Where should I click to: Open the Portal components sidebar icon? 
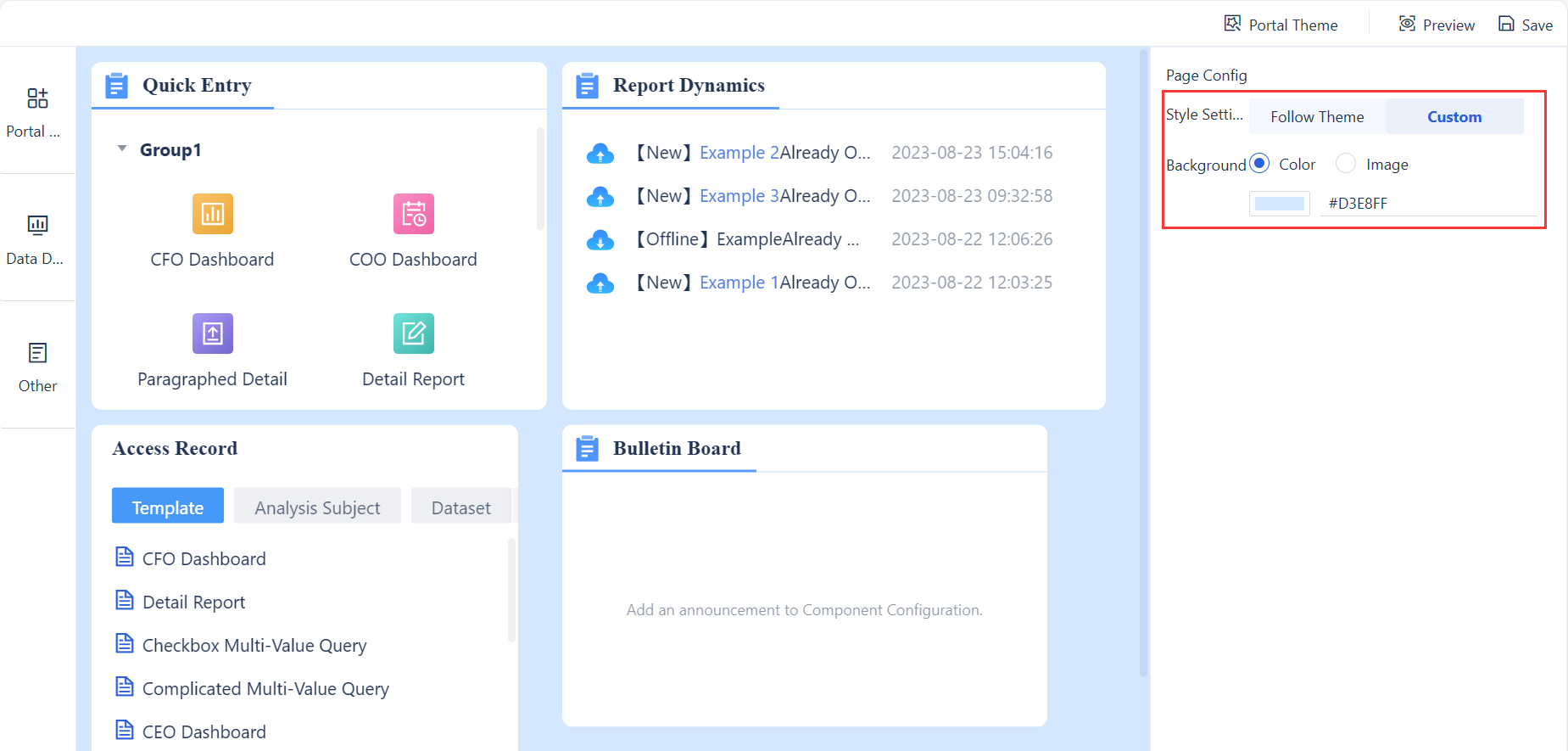pos(37,98)
